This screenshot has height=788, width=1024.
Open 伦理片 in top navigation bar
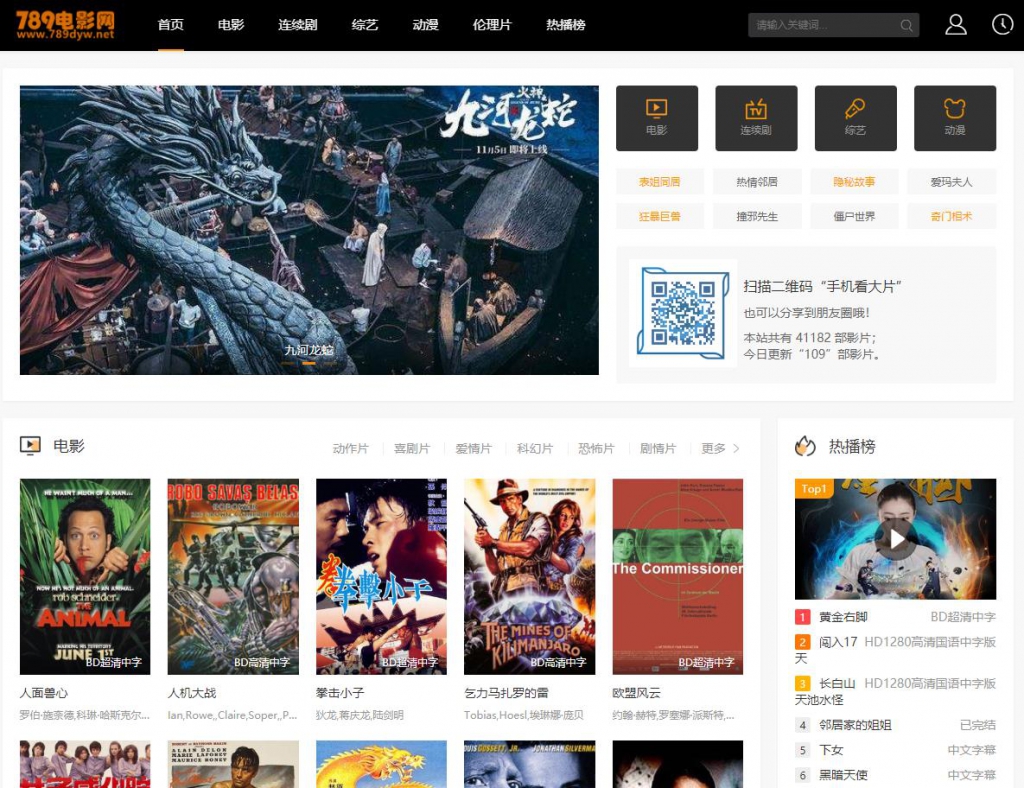click(492, 25)
